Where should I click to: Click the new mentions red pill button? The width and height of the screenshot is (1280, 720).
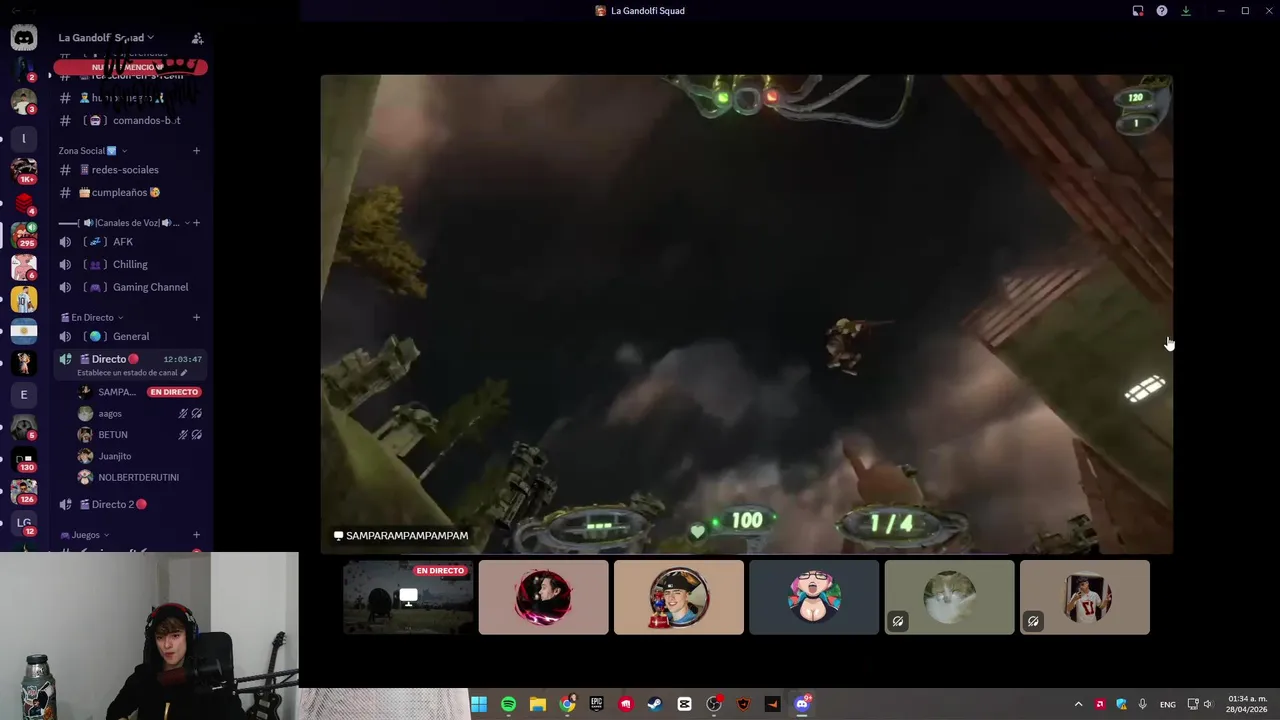click(130, 67)
